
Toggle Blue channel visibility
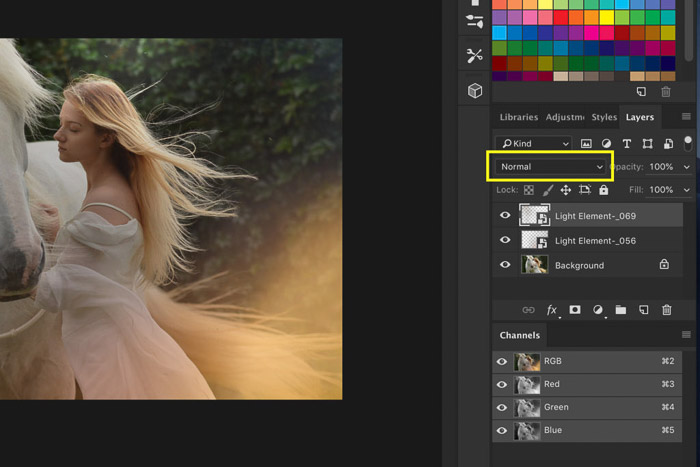click(502, 431)
